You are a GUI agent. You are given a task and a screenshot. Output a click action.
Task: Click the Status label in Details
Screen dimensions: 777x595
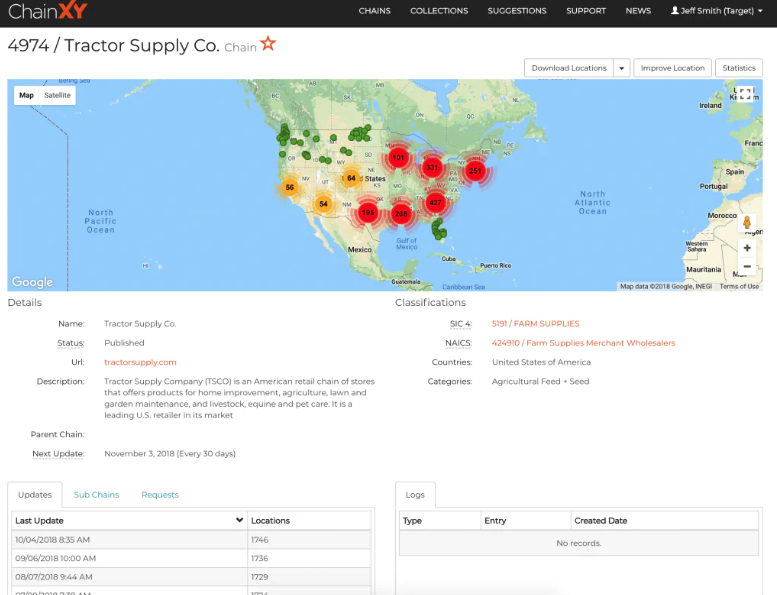pyautogui.click(x=70, y=343)
